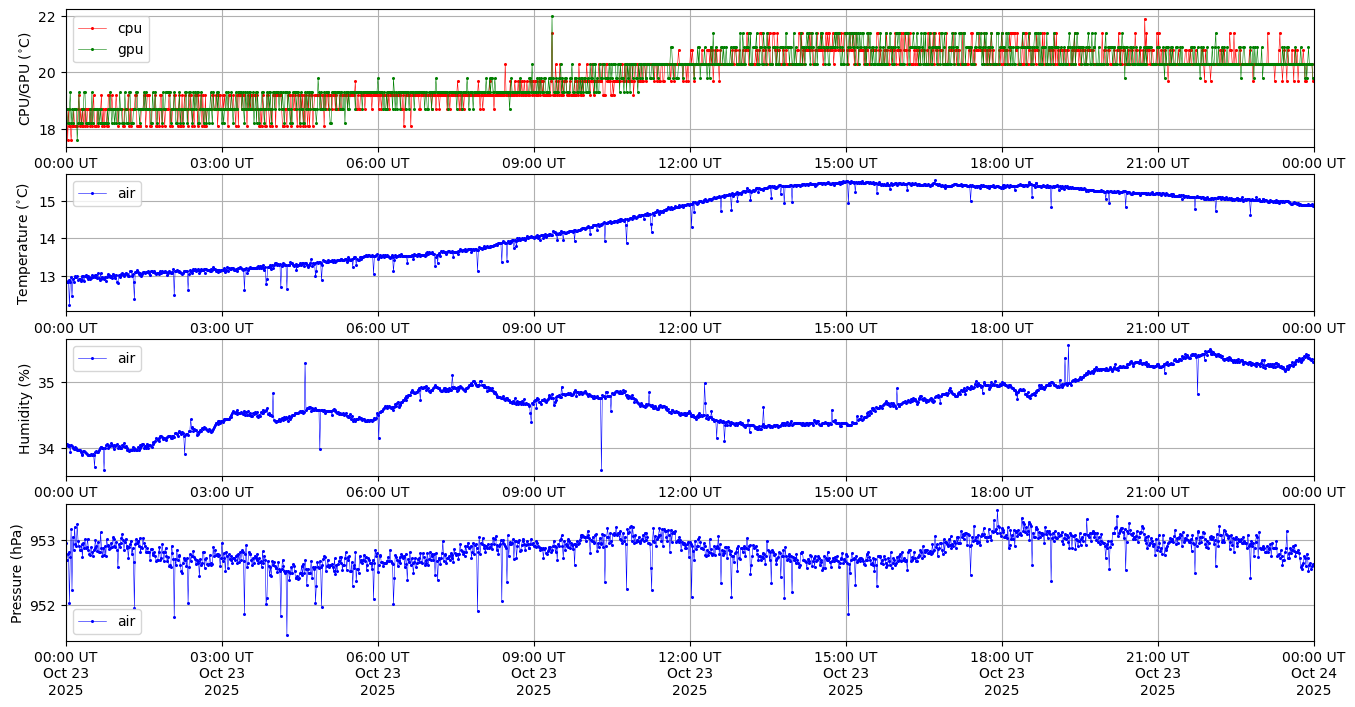
Task: Click 09:00 UT tick under the CPU/GPU plot
Action: click(533, 163)
